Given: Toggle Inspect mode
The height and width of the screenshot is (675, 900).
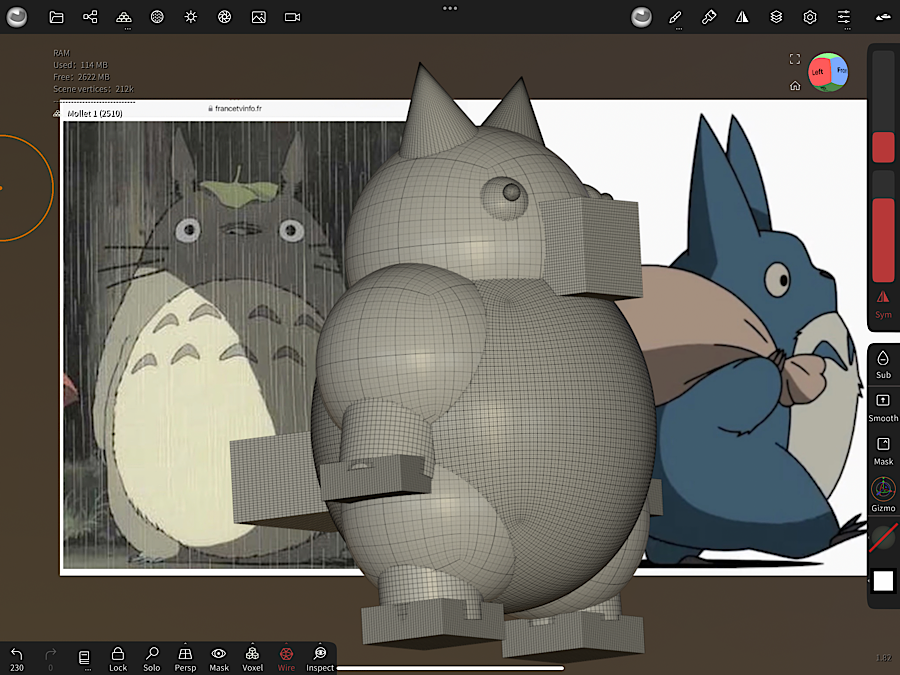Looking at the screenshot, I should click(x=320, y=659).
